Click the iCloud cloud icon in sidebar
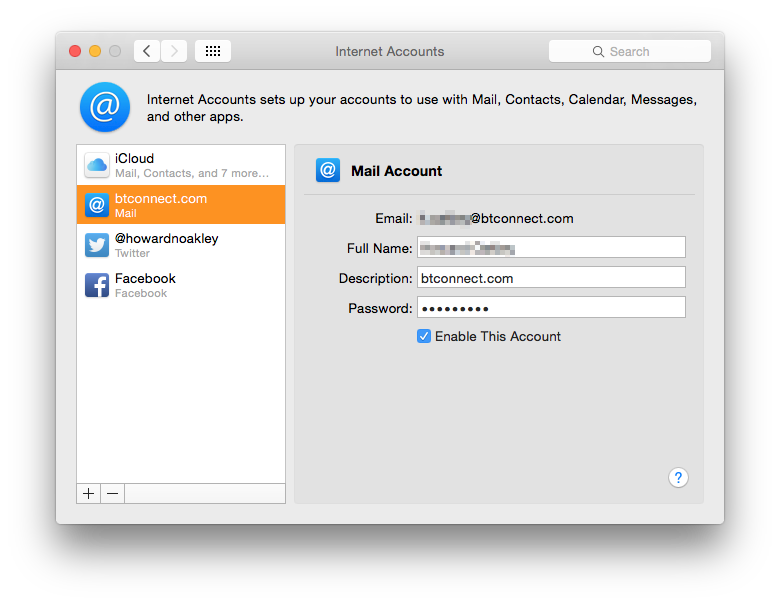This screenshot has height=604, width=780. tap(97, 165)
